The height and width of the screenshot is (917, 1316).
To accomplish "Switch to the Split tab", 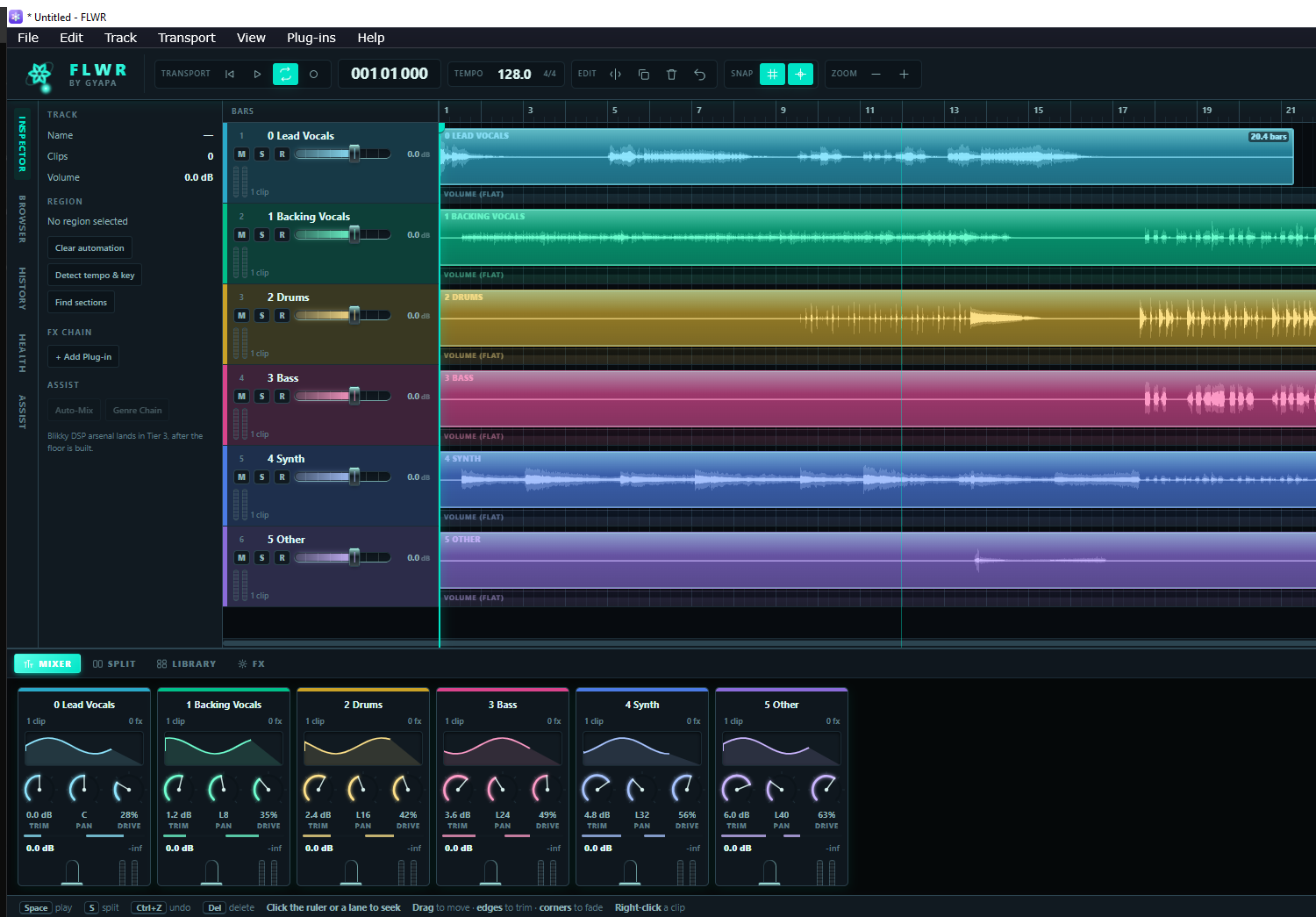I will click(x=114, y=664).
